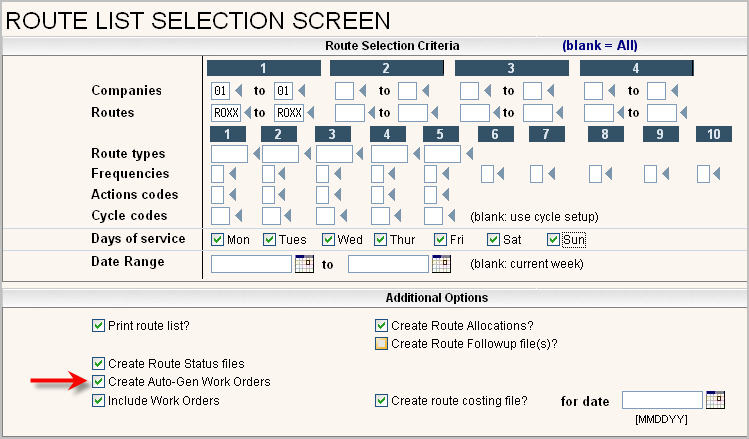Screen dimensions: 749x439
Task: Click lookup arrow next to Cycle codes column 1
Action: [238, 216]
